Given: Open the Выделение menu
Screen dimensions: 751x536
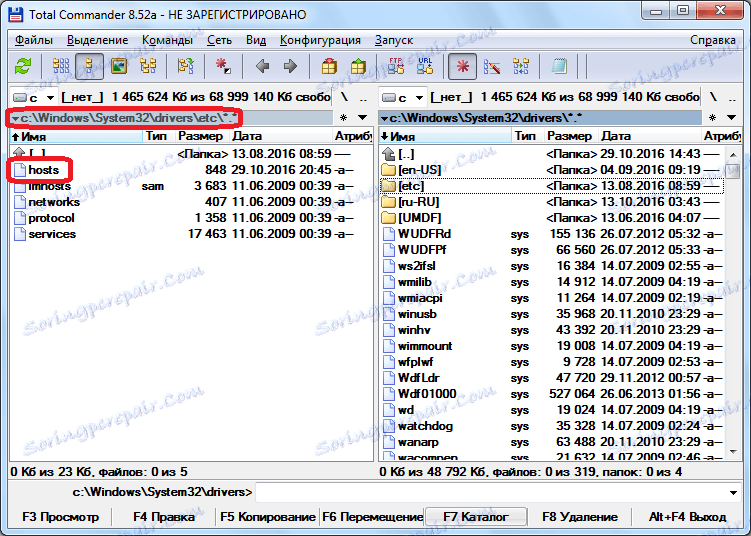Looking at the screenshot, I should click(x=98, y=40).
